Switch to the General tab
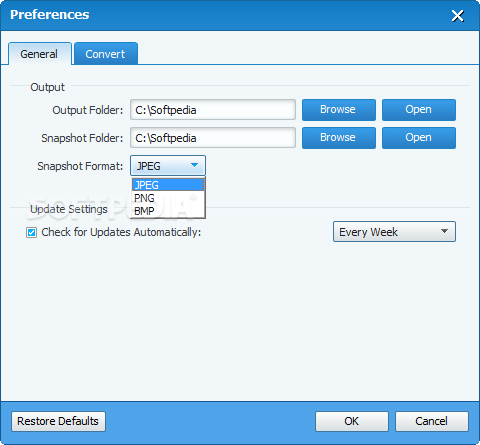 tap(39, 54)
